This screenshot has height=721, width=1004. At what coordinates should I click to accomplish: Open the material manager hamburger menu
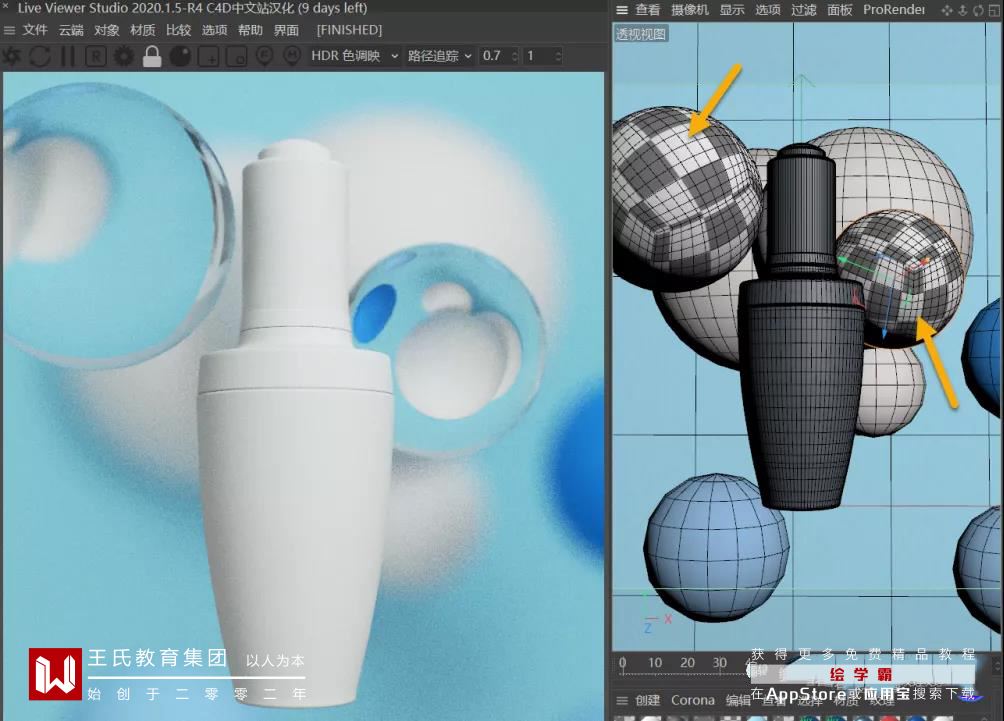coord(621,701)
